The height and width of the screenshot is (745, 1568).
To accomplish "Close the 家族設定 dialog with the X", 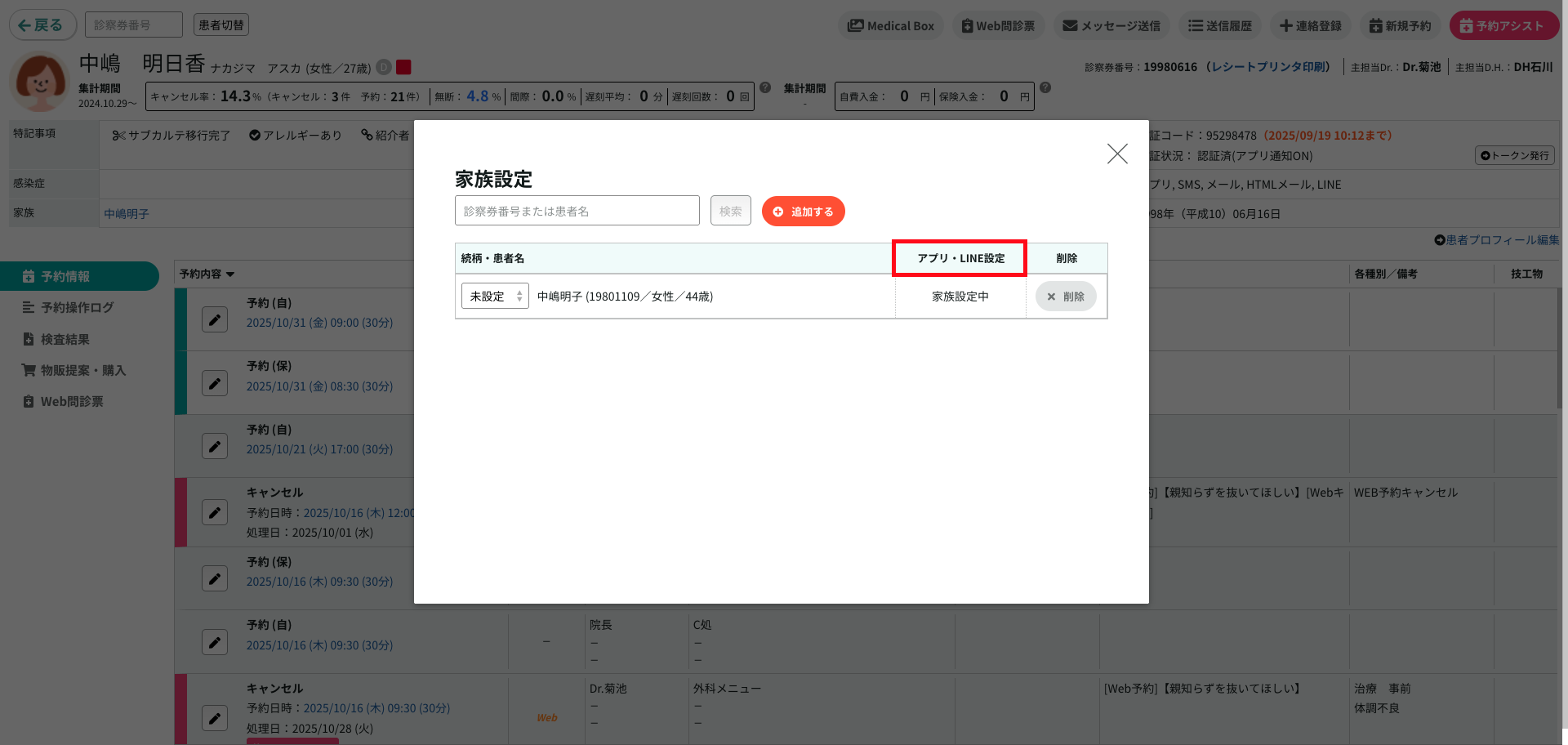I will tap(1116, 154).
